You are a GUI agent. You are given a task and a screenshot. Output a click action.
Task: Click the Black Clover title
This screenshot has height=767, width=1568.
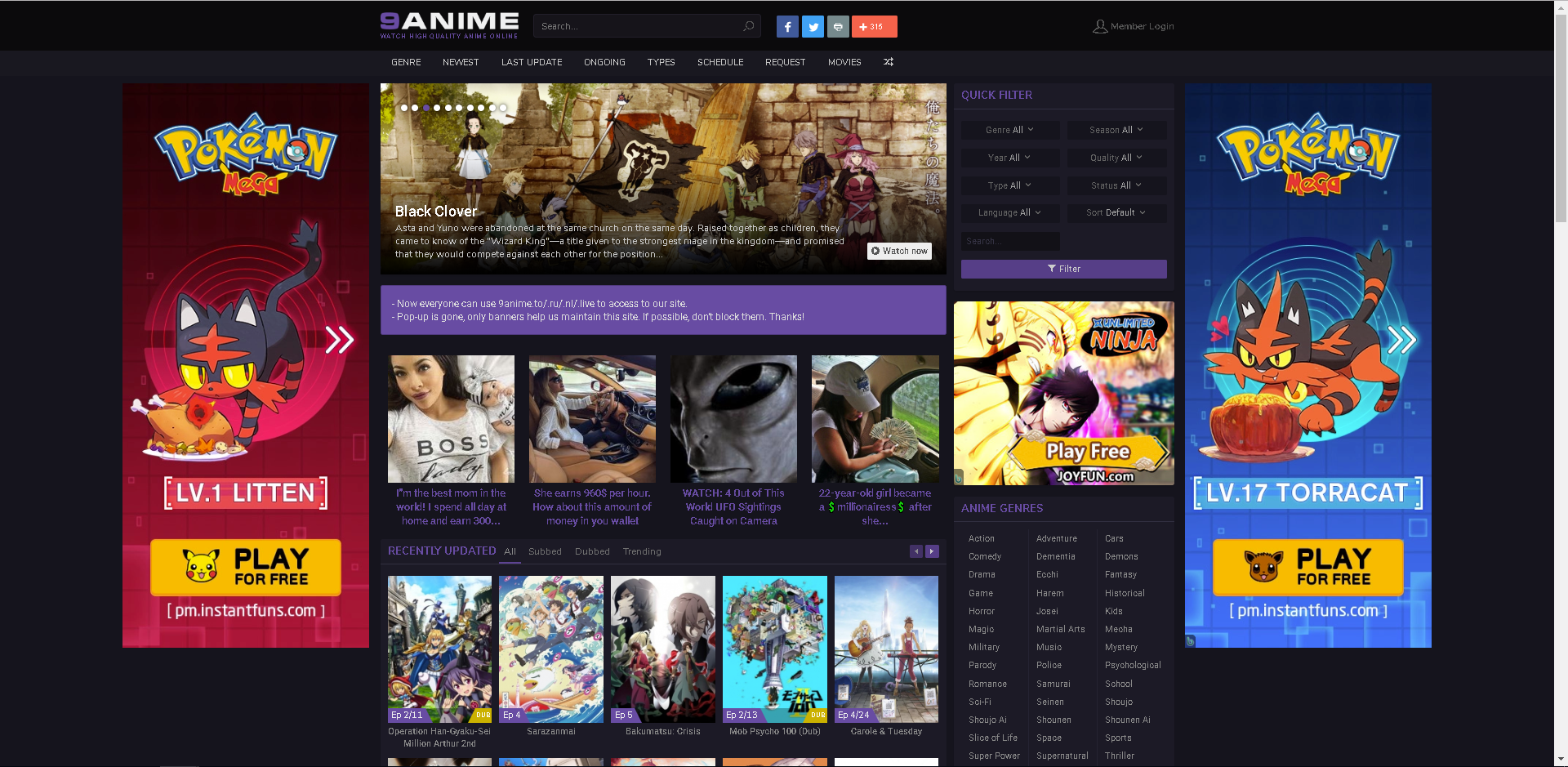pyautogui.click(x=435, y=211)
